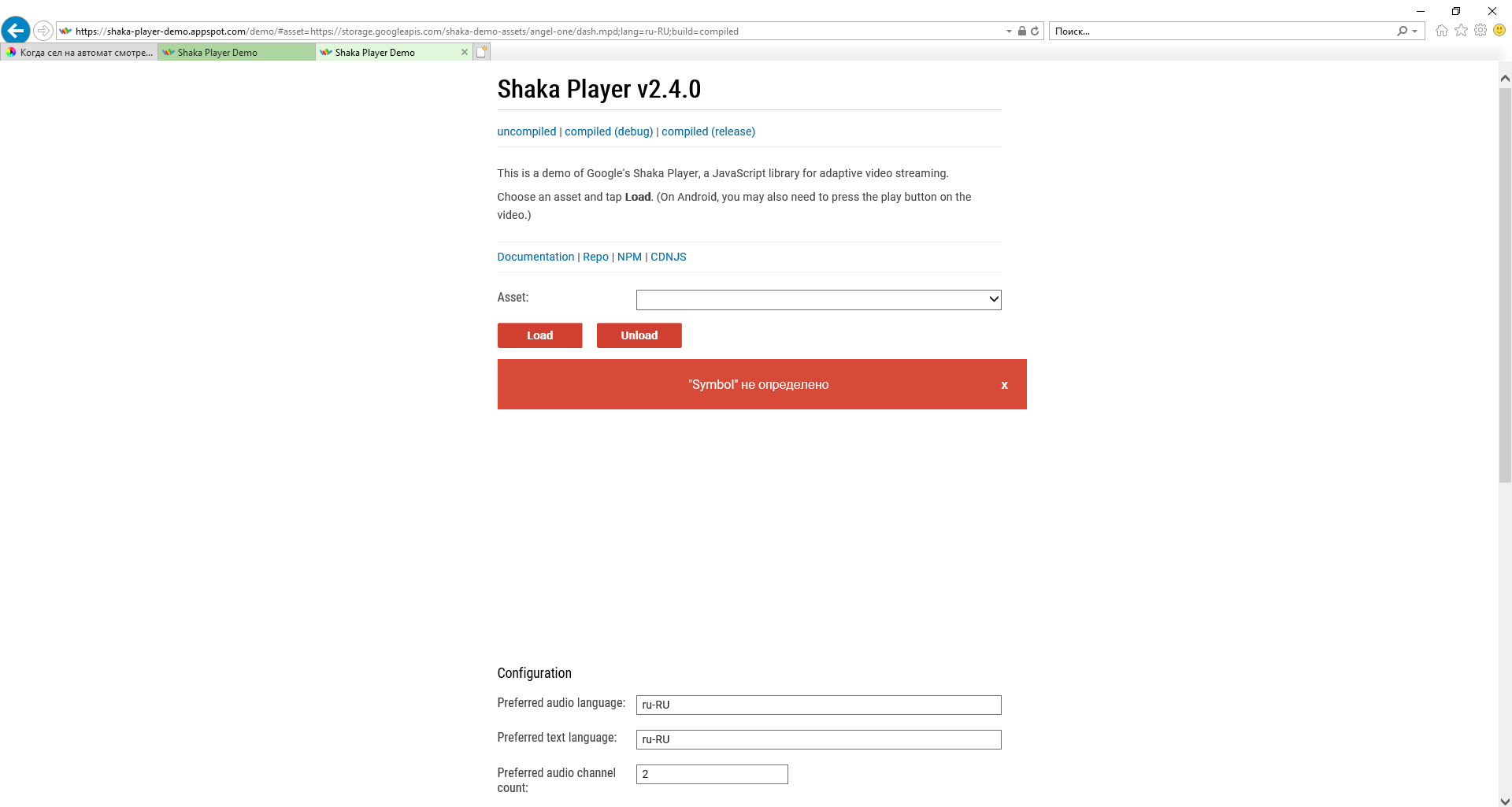This screenshot has height=807, width=1512.
Task: Expand the search provider dropdown arrow
Action: tap(1415, 31)
